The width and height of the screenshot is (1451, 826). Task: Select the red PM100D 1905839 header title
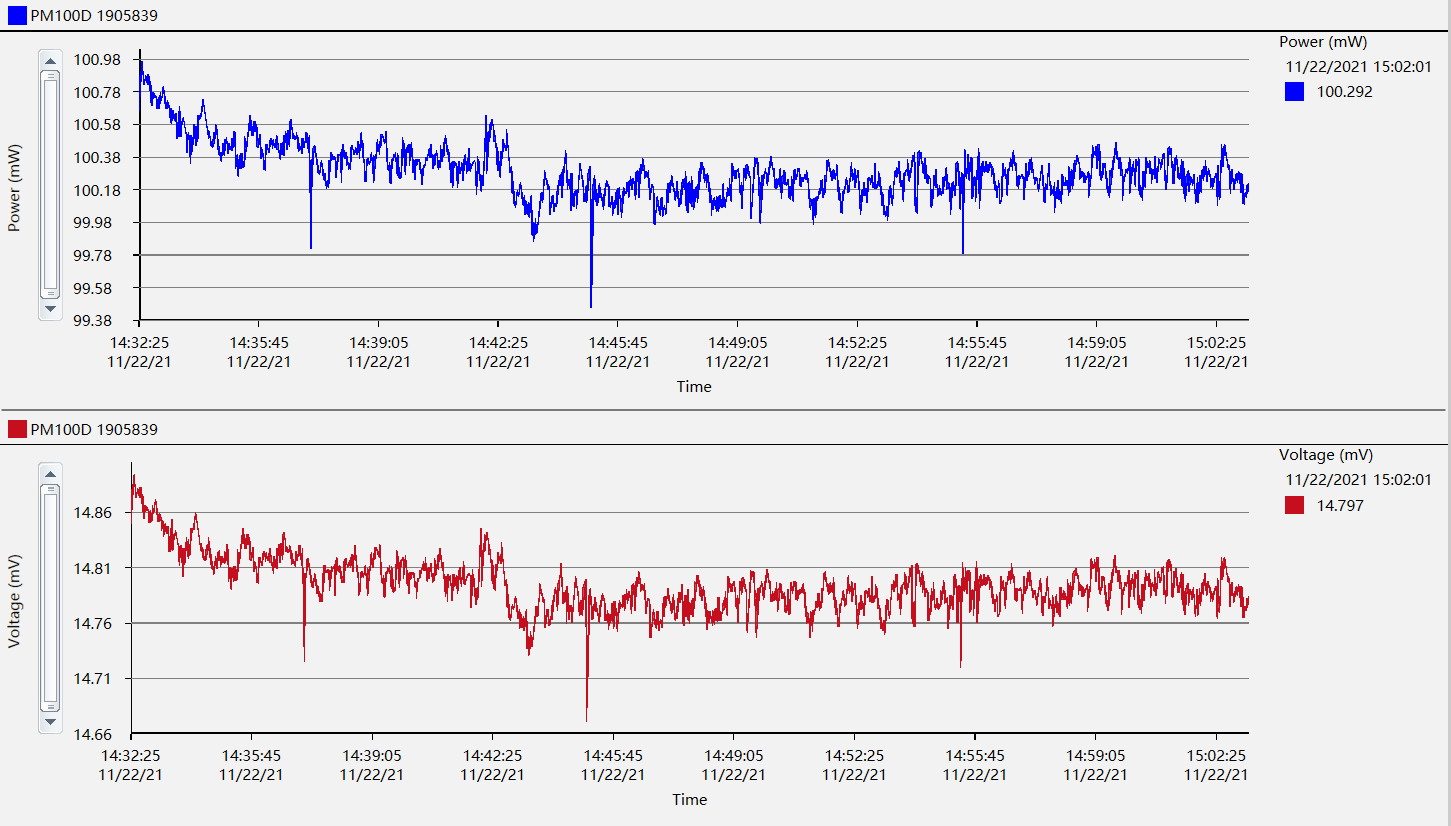click(94, 429)
